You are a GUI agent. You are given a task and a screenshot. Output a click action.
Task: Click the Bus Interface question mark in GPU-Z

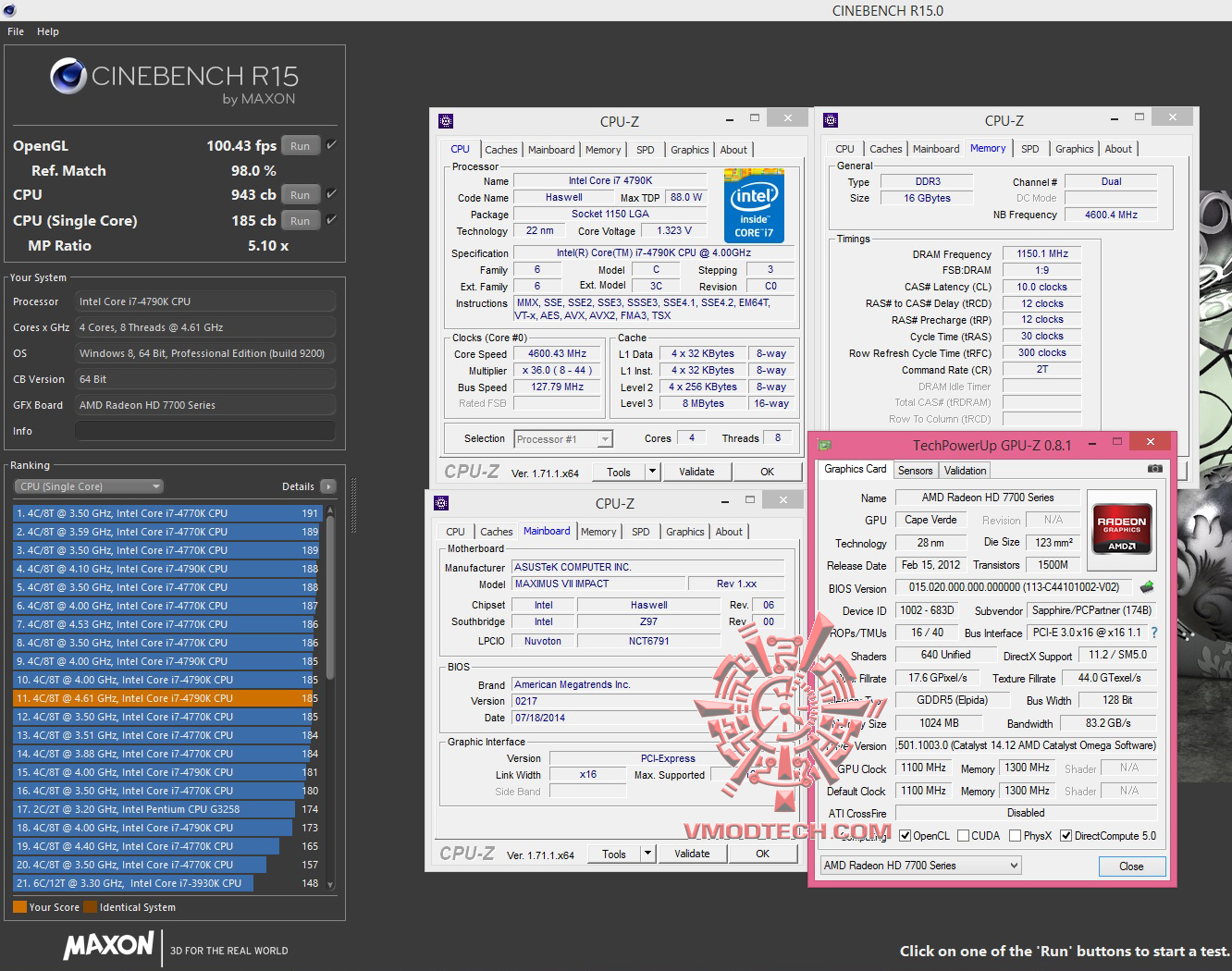click(1154, 633)
